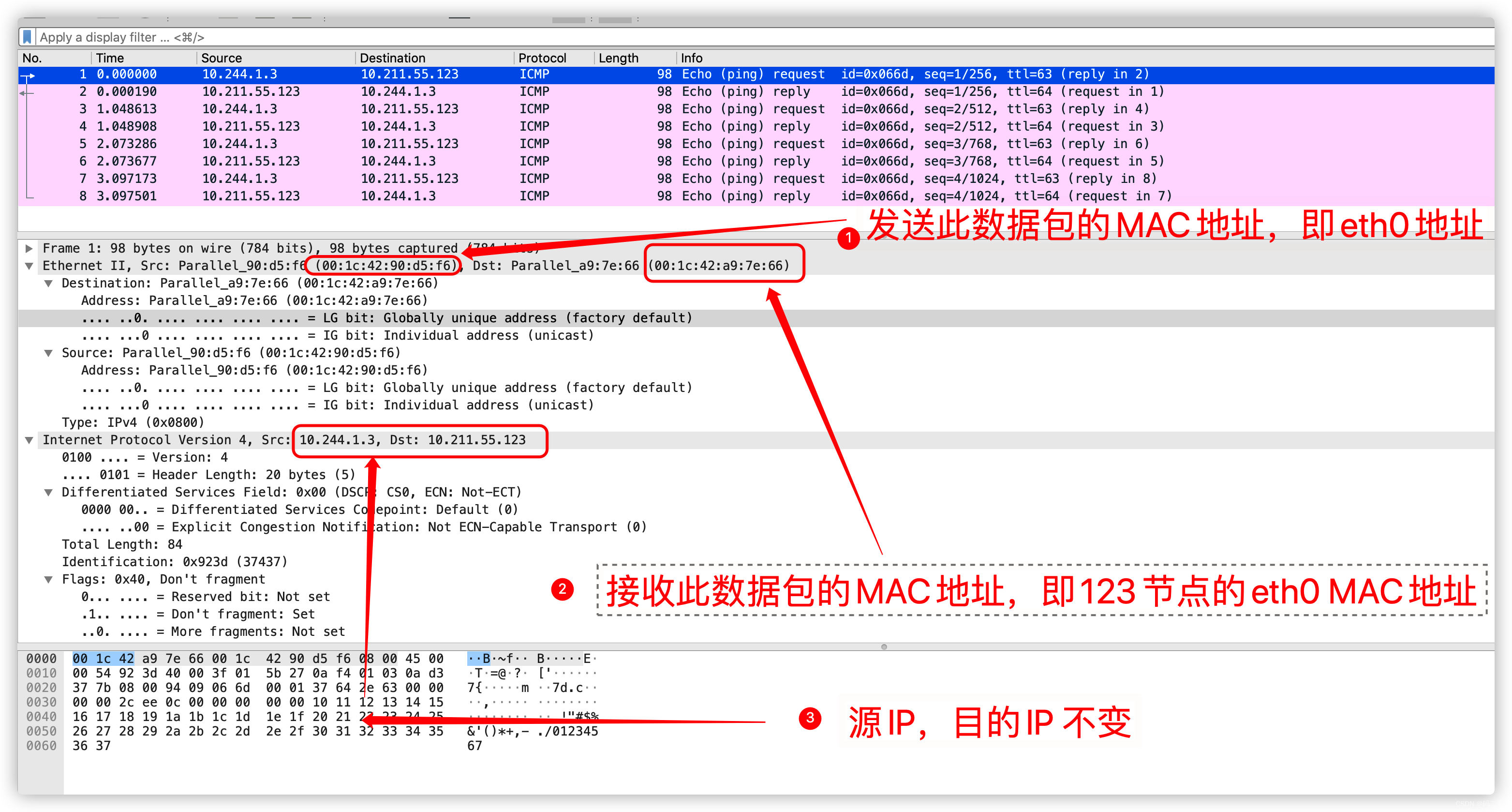Select 'More fragments: Not set' row
The image size is (1512, 812).
click(756, 632)
